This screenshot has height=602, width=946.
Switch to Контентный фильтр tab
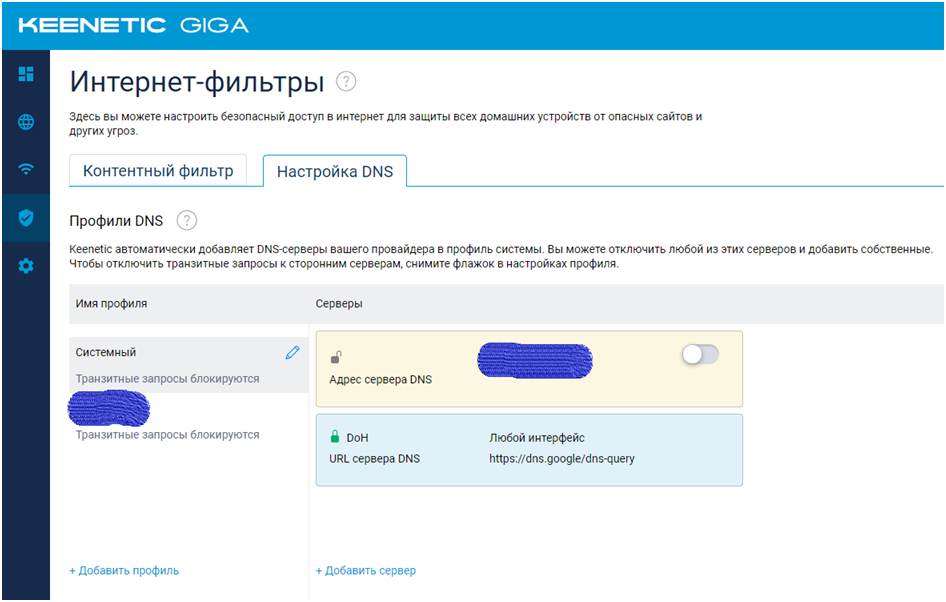coord(158,171)
